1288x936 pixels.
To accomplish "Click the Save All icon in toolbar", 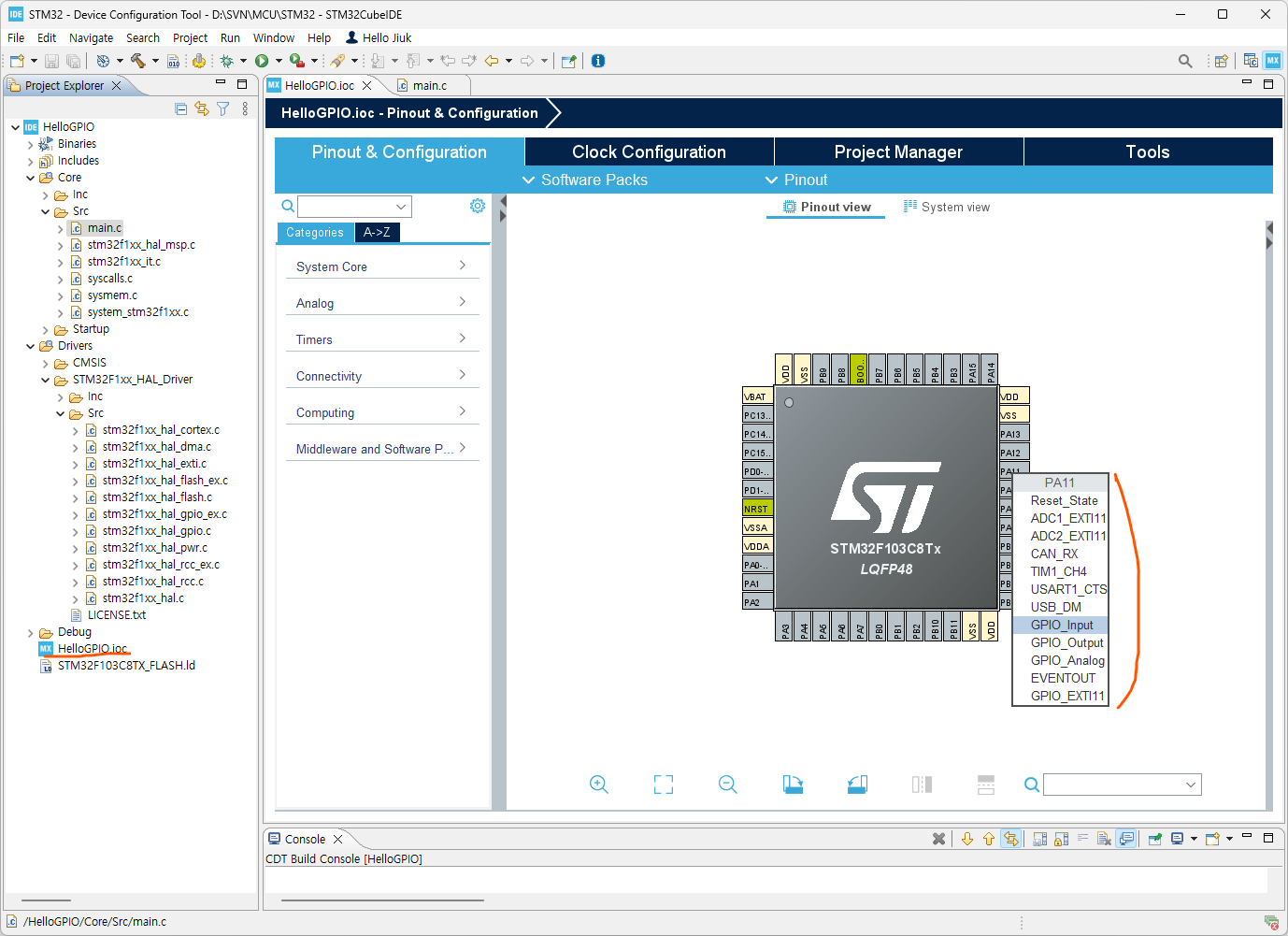I will [73, 61].
